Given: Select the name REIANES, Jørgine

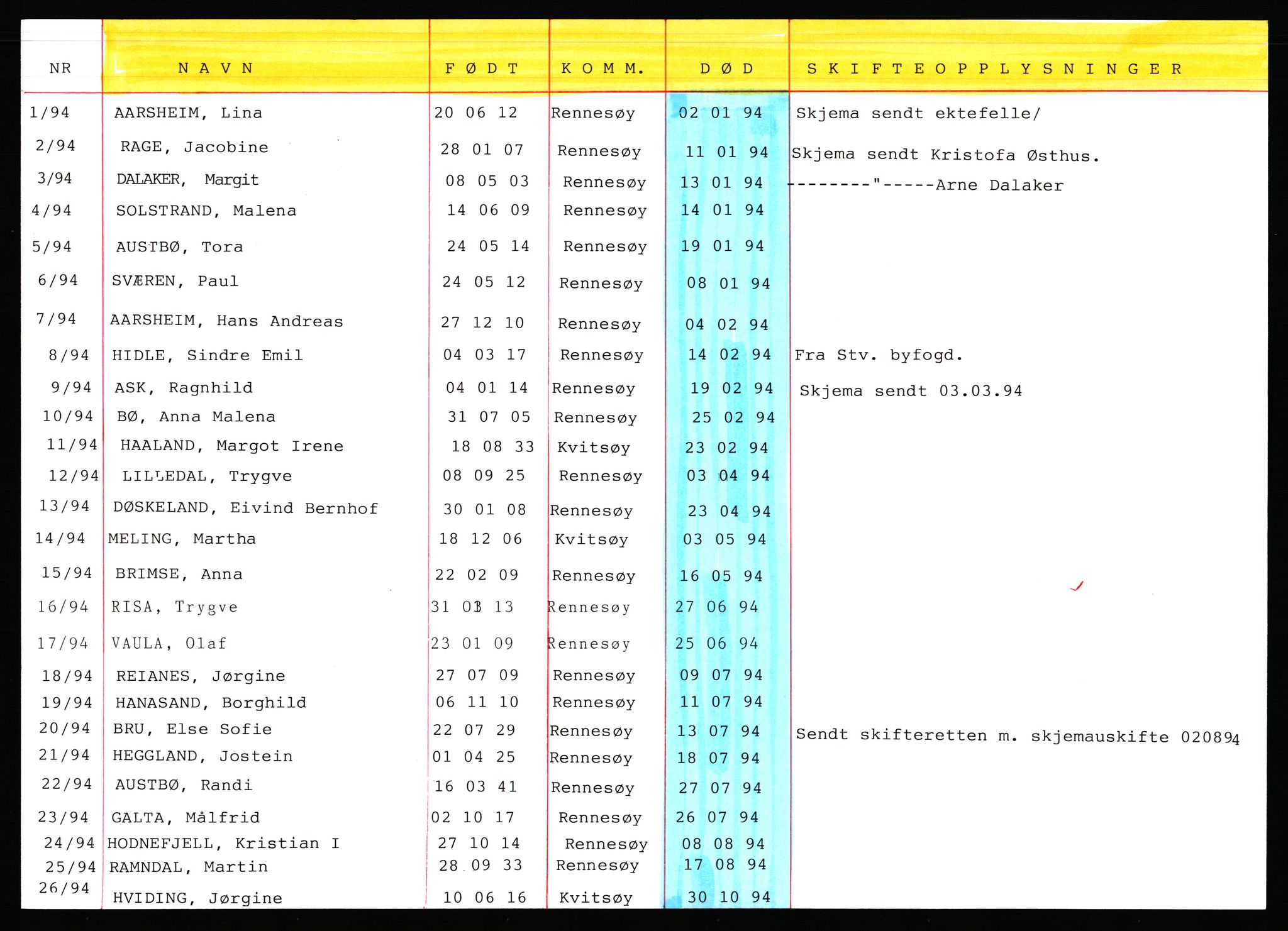Looking at the screenshot, I should [x=201, y=676].
